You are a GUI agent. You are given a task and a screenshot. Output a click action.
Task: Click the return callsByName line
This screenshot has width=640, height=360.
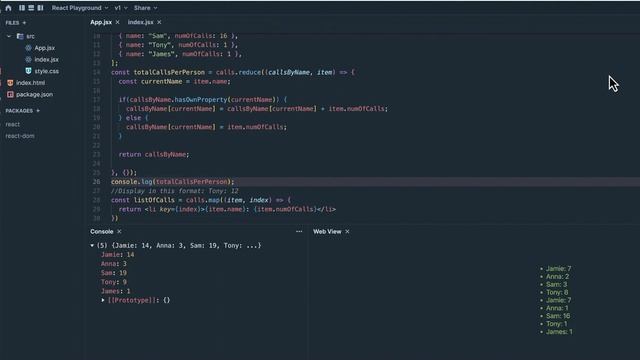click(x=154, y=154)
